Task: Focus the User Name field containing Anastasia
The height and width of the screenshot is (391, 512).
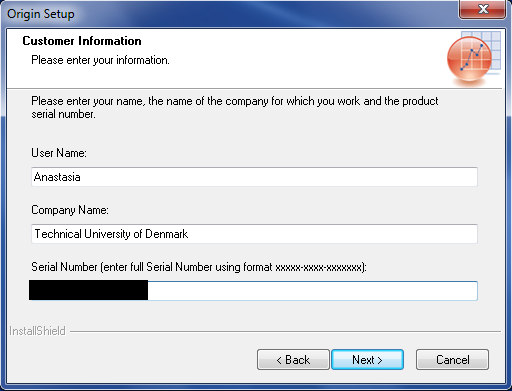Action: tap(254, 177)
